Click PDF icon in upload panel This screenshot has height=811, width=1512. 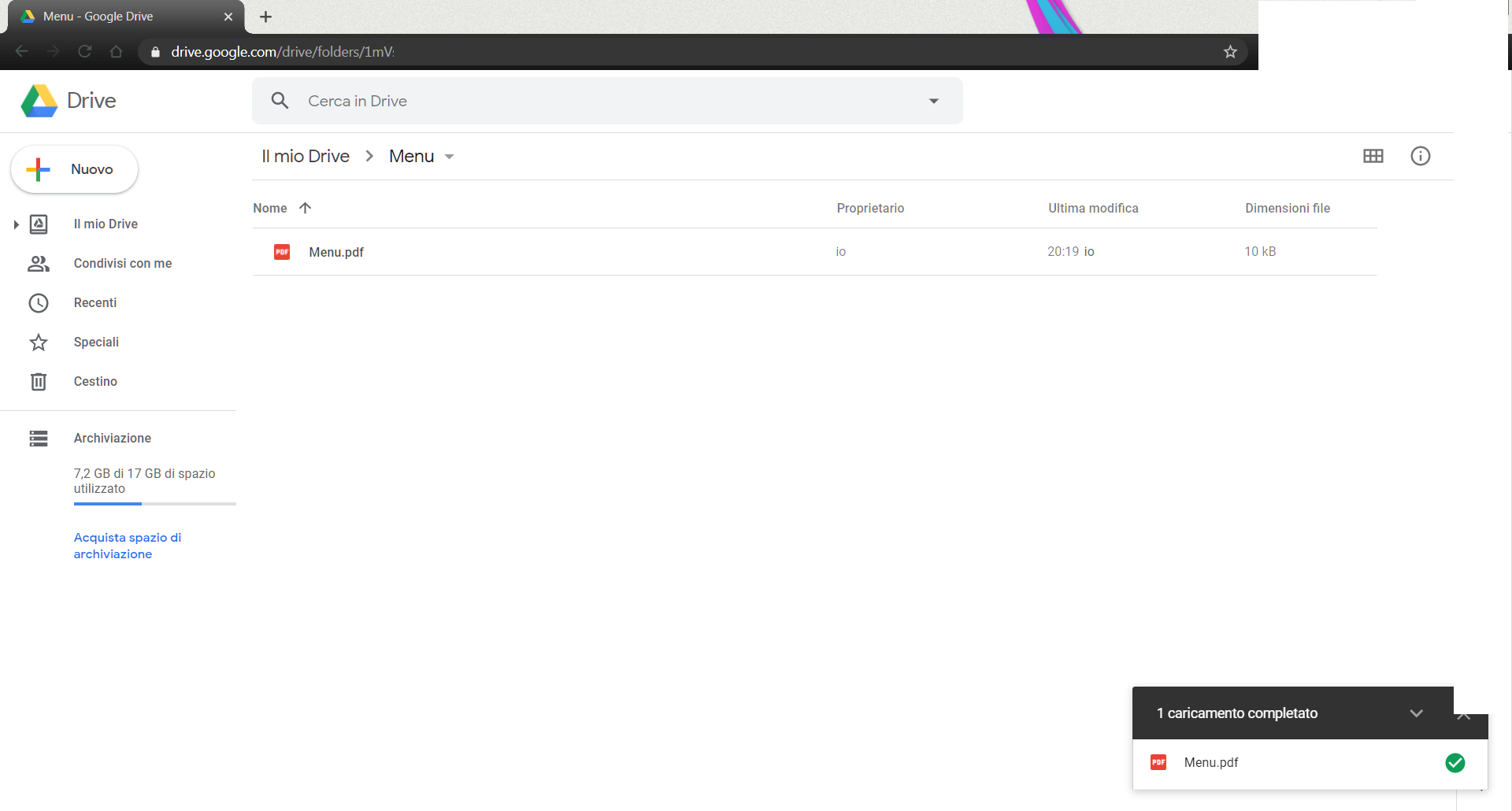pyautogui.click(x=1158, y=762)
